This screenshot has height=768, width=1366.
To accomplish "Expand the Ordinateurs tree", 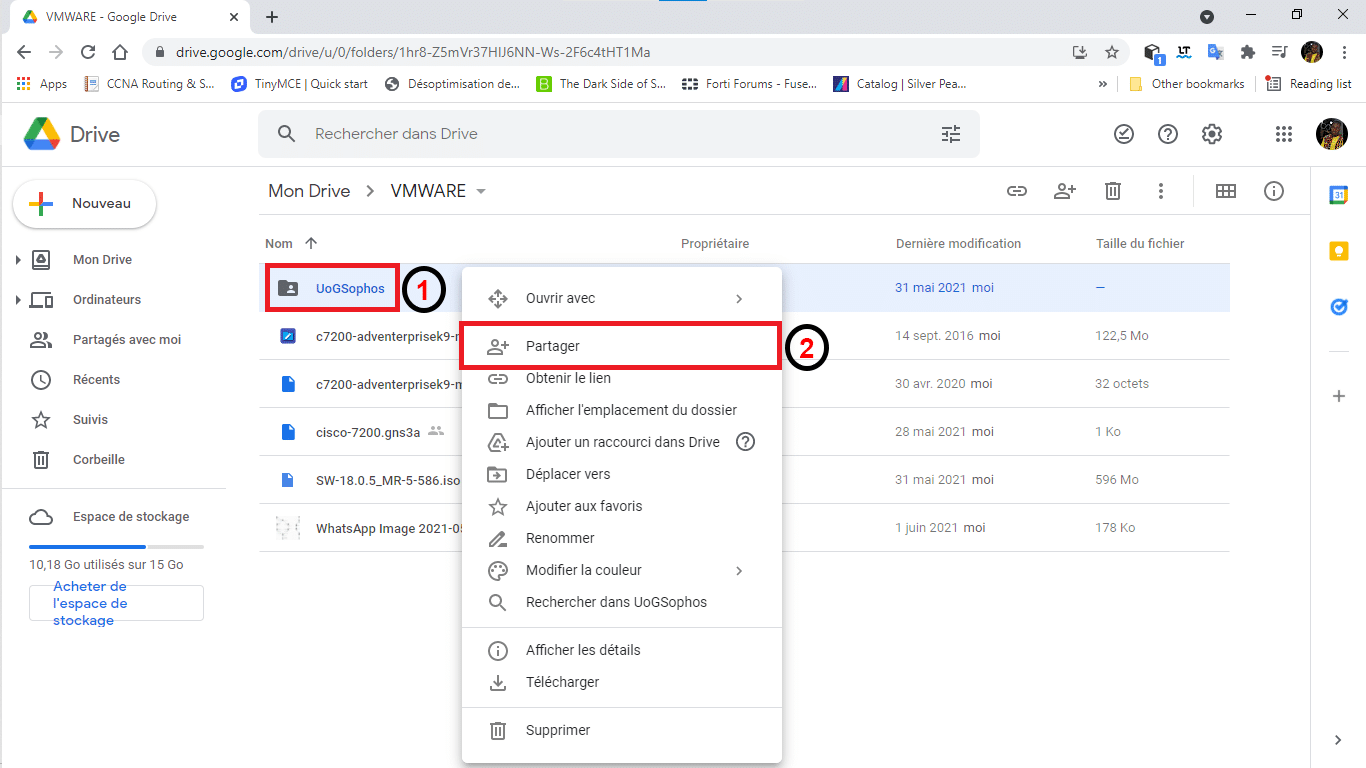I will 18,300.
